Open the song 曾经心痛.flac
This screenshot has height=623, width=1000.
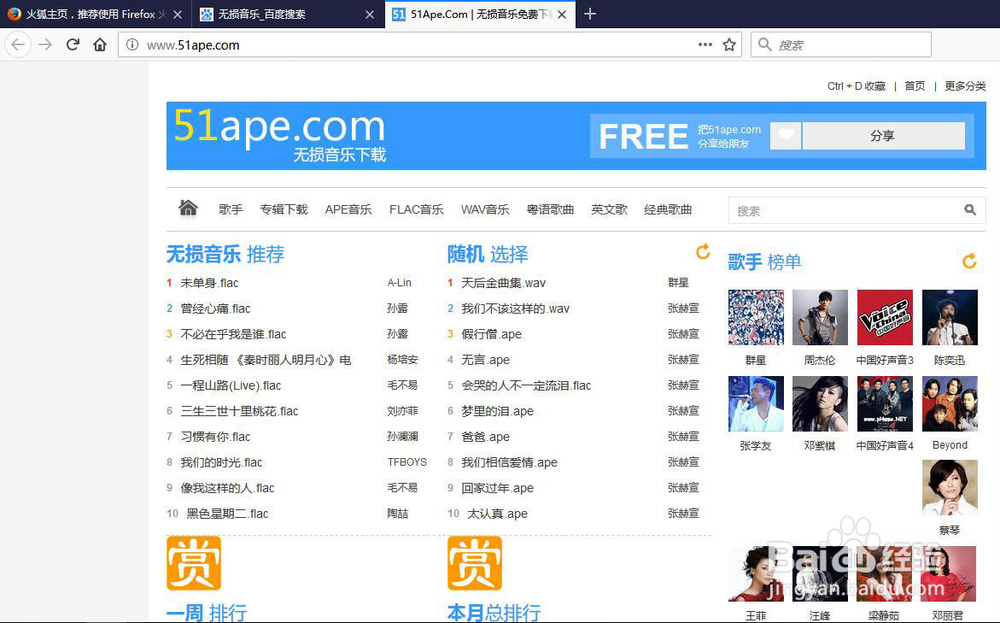215,309
